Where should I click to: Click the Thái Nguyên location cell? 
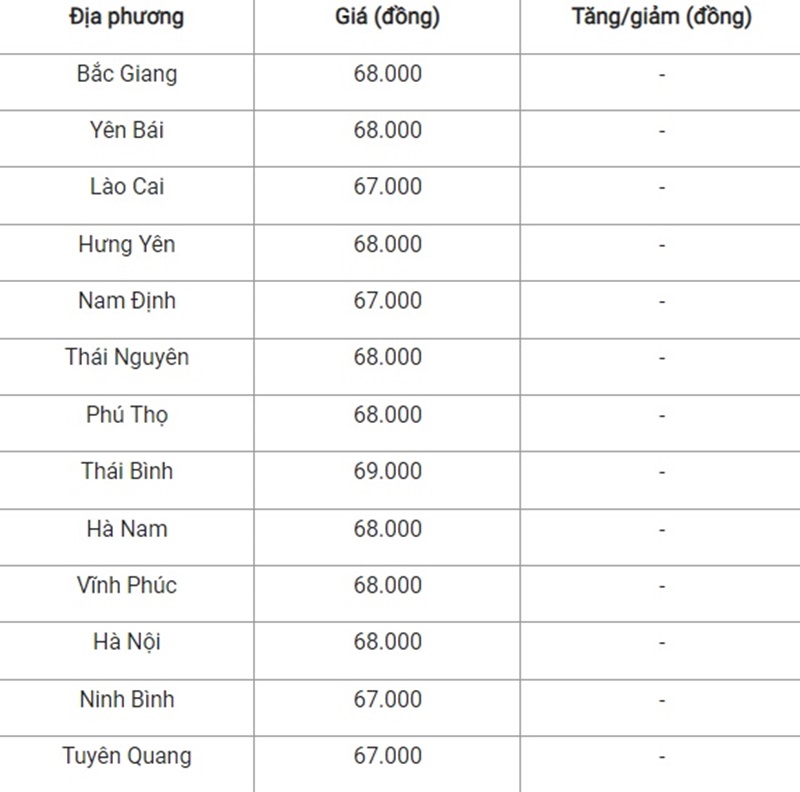pyautogui.click(x=127, y=357)
